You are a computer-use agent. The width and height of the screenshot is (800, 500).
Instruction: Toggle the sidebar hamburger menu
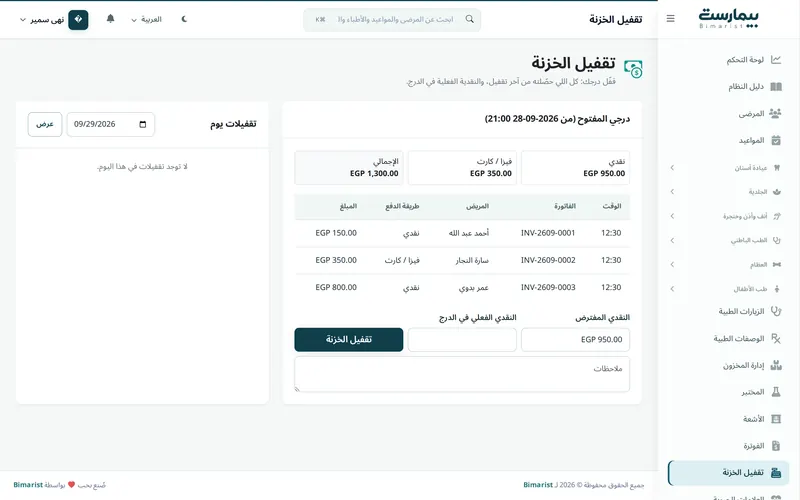[670, 19]
